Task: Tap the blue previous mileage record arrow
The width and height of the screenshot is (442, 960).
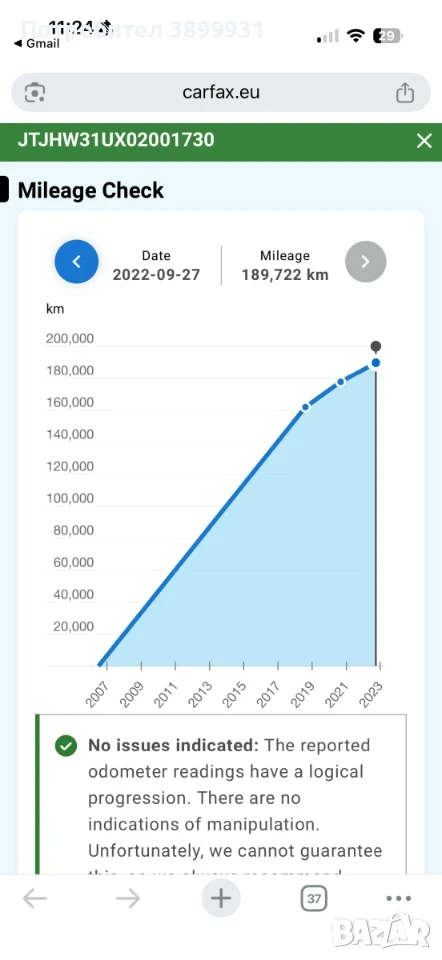Action: (77, 261)
